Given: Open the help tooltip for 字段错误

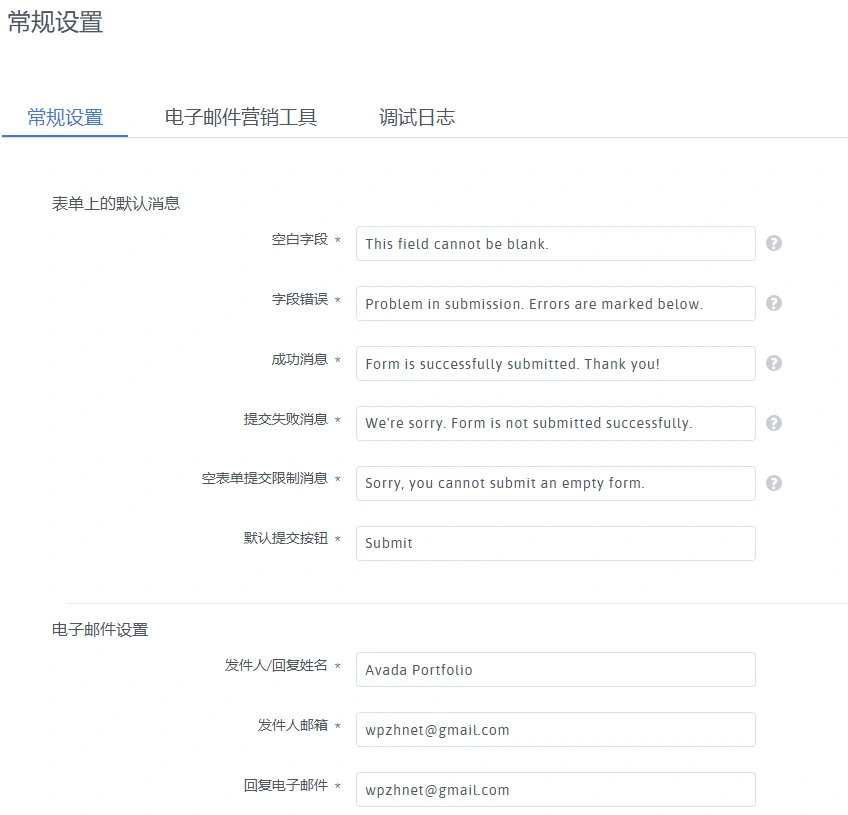Looking at the screenshot, I should coord(773,303).
